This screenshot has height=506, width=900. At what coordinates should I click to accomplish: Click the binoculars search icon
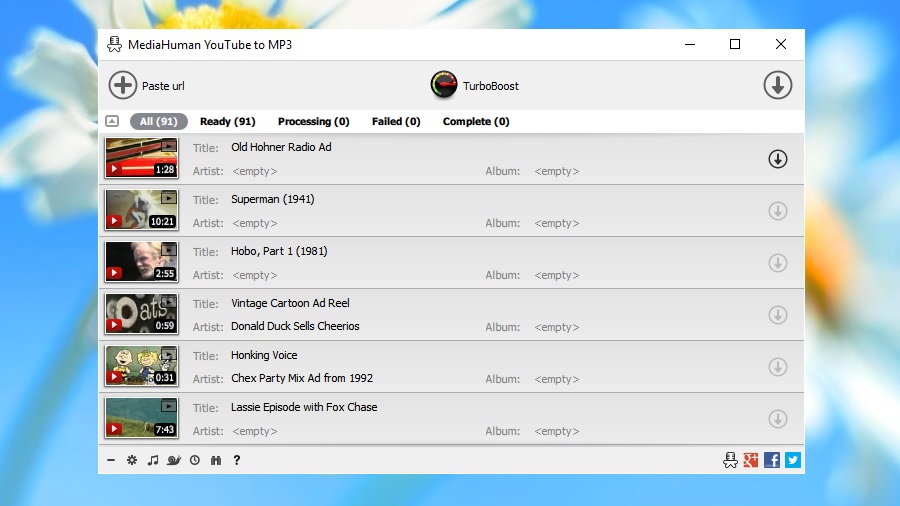(216, 460)
